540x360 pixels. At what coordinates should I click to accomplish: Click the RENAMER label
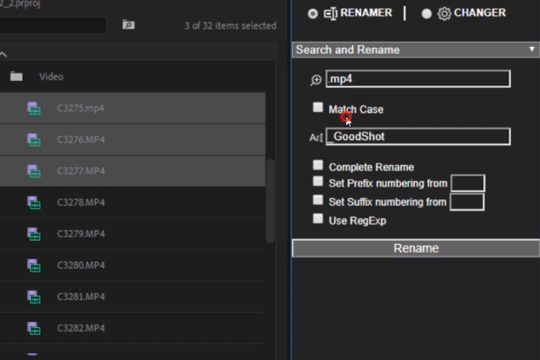pyautogui.click(x=366, y=13)
